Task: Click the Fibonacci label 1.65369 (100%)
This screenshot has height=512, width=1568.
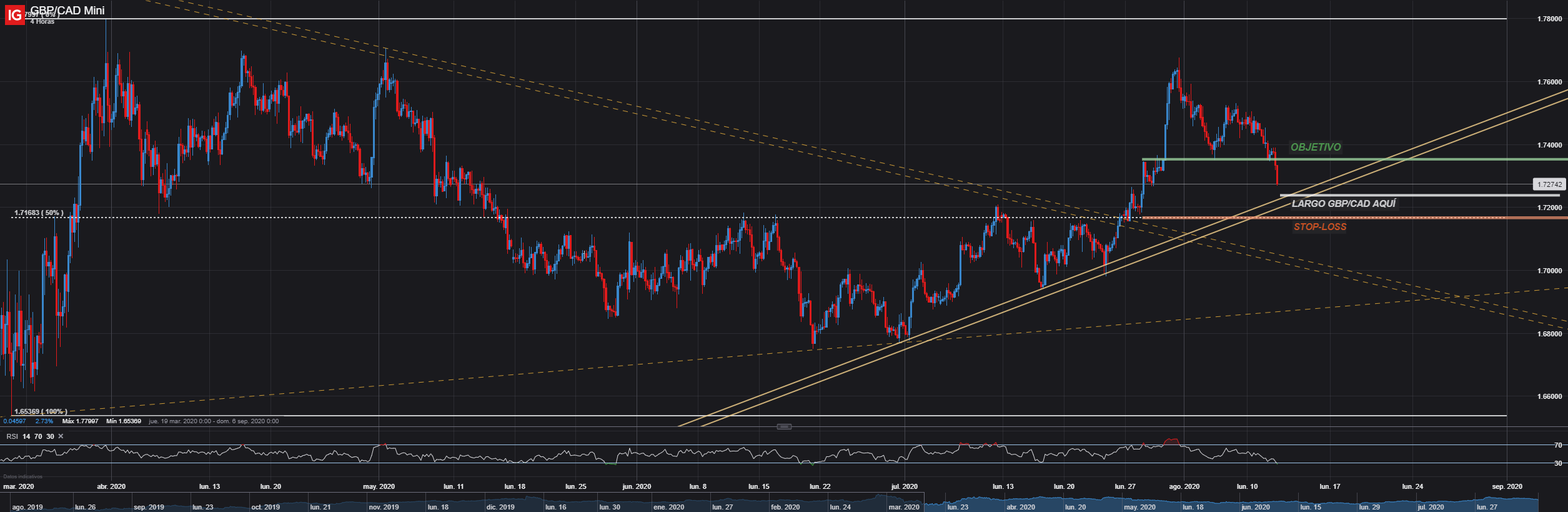Action: click(x=41, y=412)
